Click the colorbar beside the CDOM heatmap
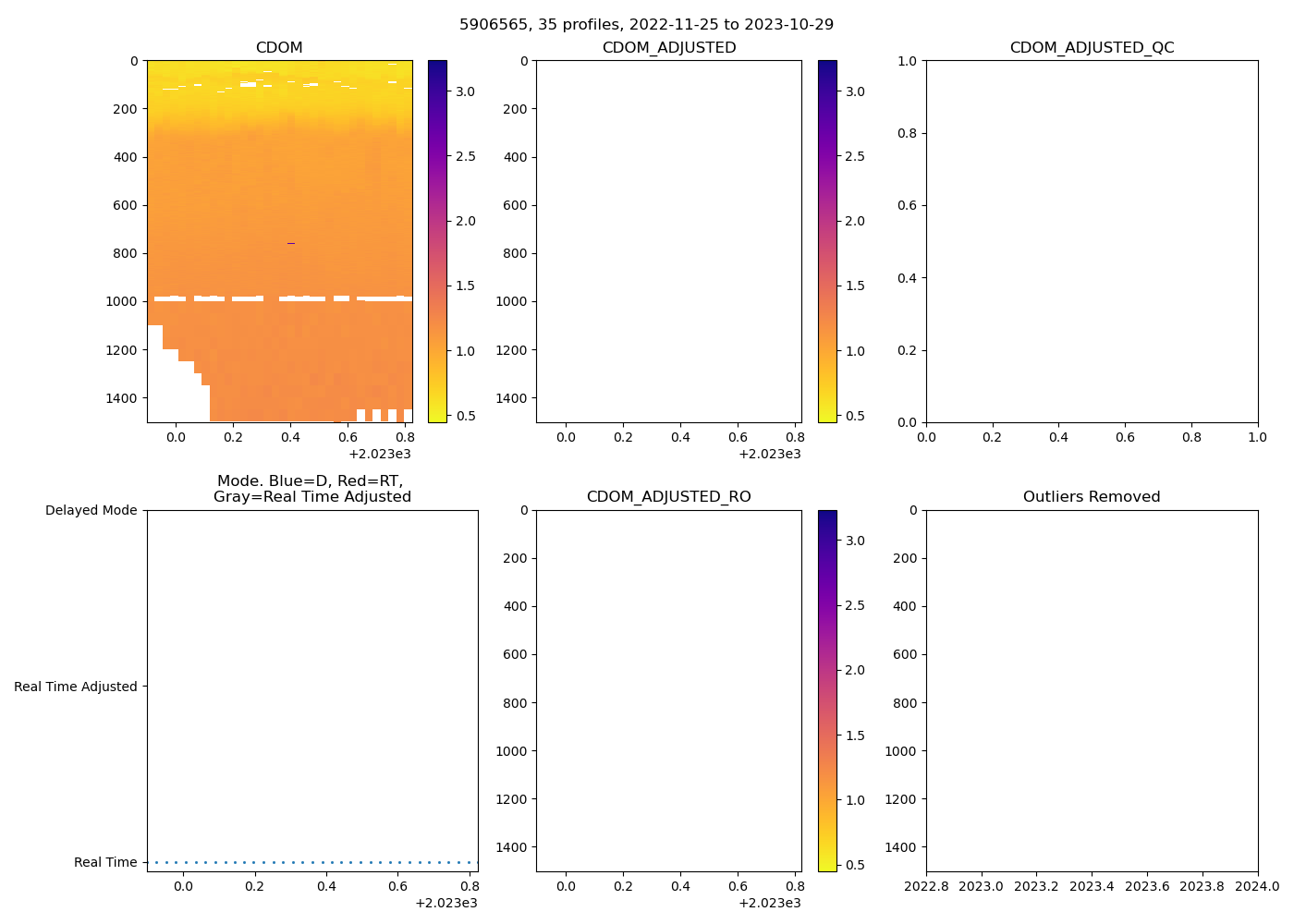The image size is (1294, 924). 437,240
